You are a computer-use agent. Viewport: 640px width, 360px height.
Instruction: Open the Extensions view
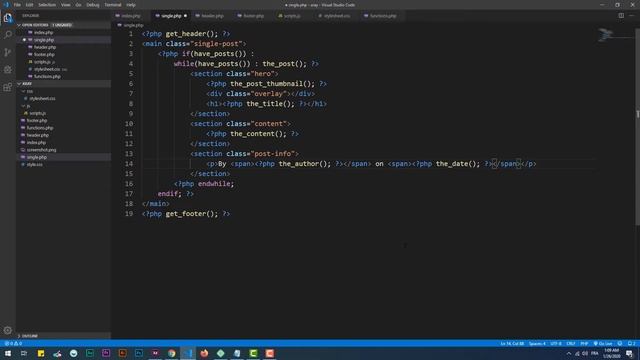tap(8, 87)
